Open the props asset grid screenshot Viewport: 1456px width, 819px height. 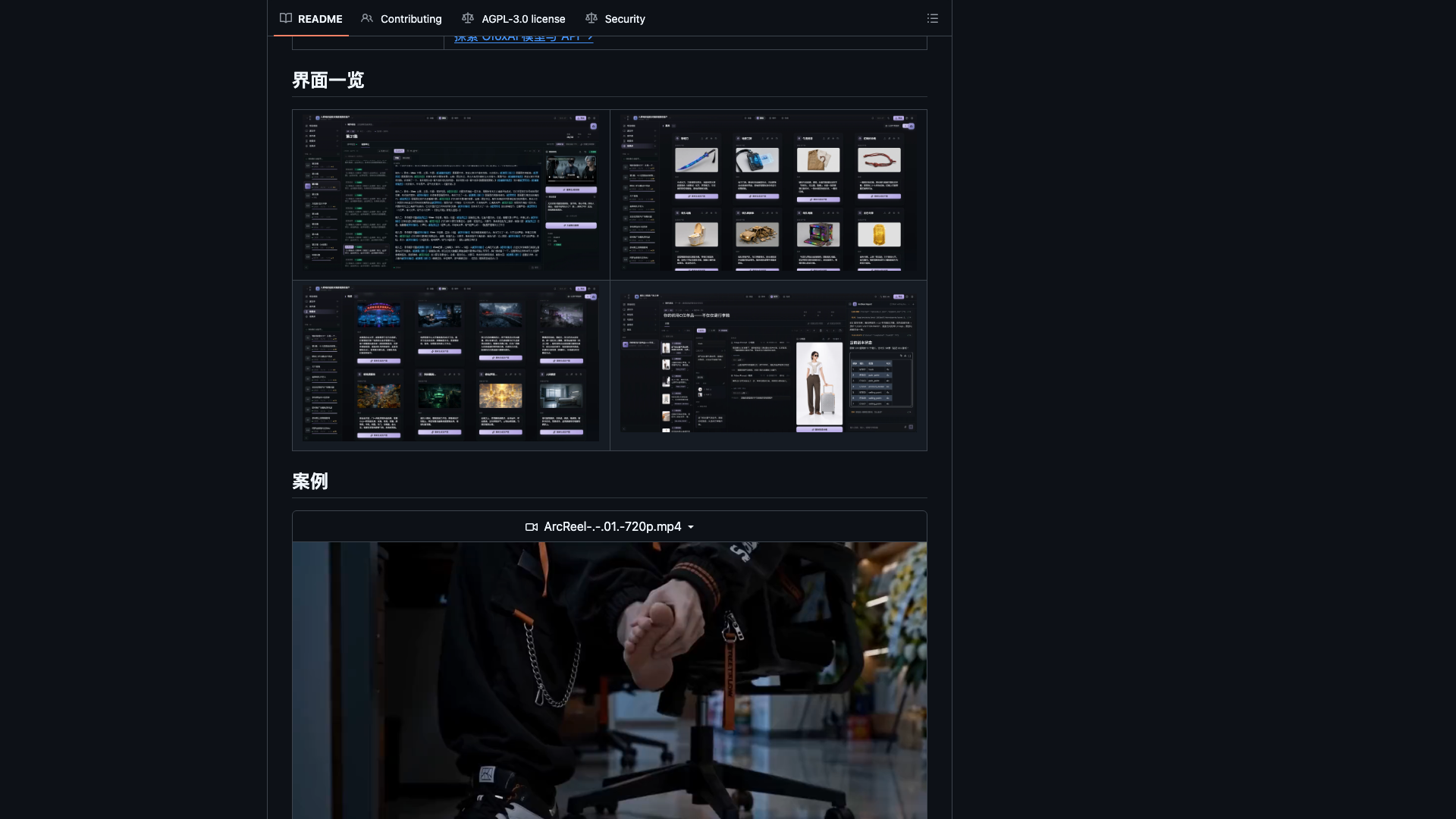tap(768, 194)
